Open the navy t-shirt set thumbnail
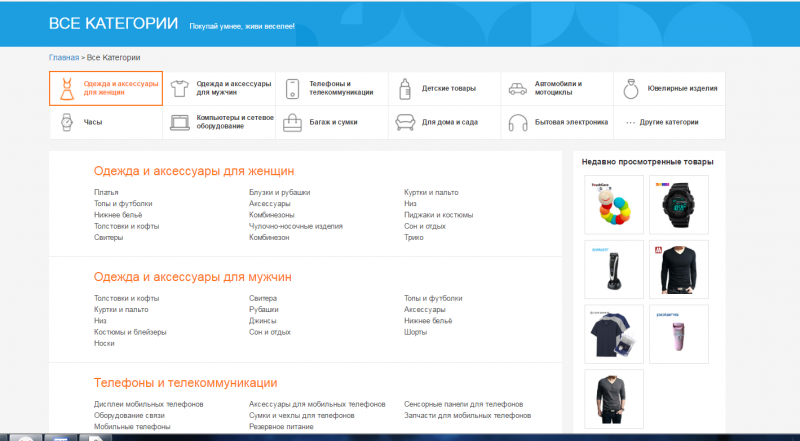The height and width of the screenshot is (441, 800). (x=614, y=334)
